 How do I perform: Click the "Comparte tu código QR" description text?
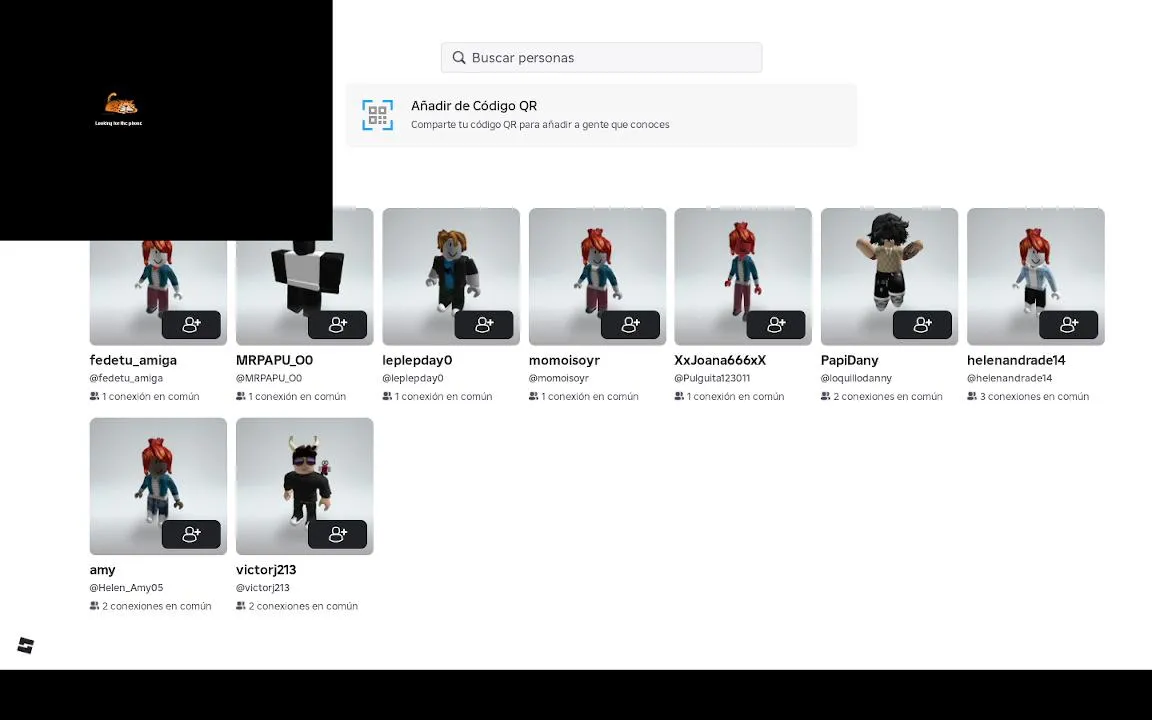(540, 124)
